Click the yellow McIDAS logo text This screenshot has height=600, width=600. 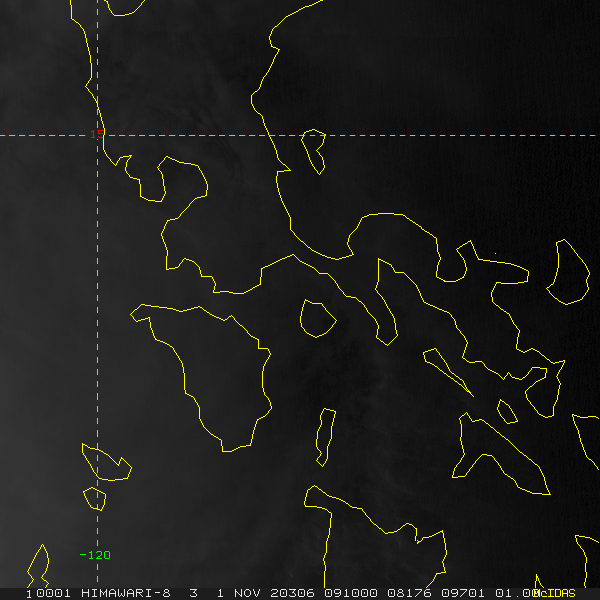554,593
